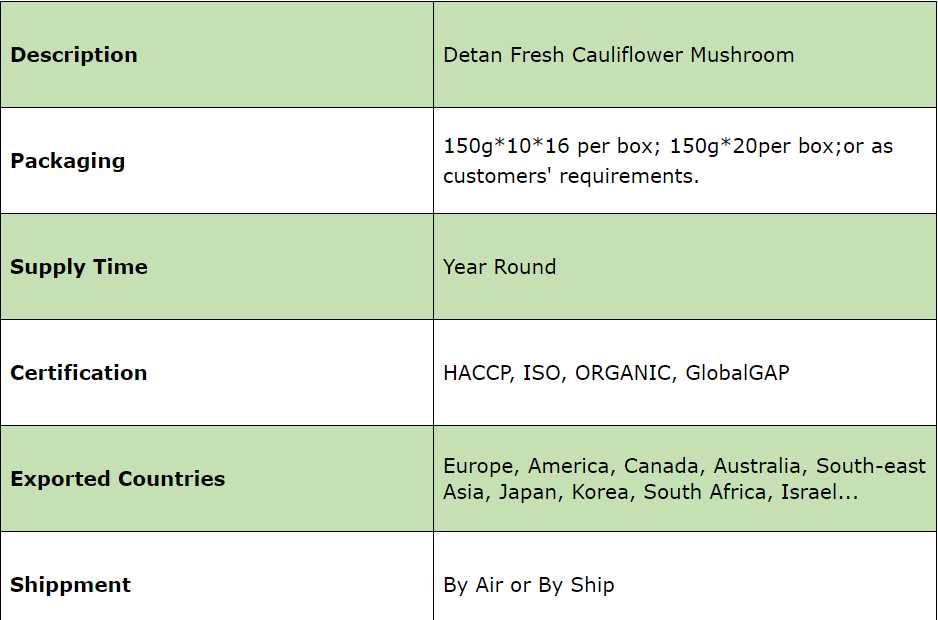The height and width of the screenshot is (620, 938).
Task: Click the Packaging row label
Action: coord(68,161)
